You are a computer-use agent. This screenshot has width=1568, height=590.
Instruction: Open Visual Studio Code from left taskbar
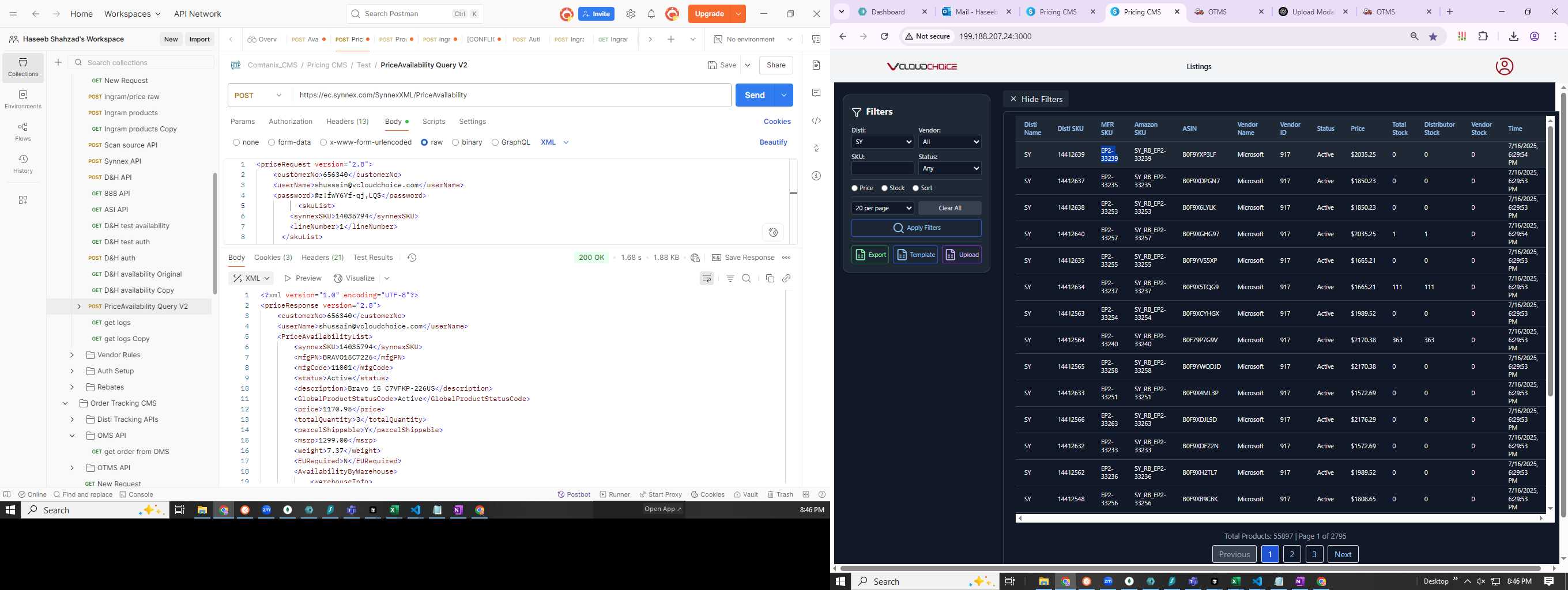pyautogui.click(x=416, y=510)
